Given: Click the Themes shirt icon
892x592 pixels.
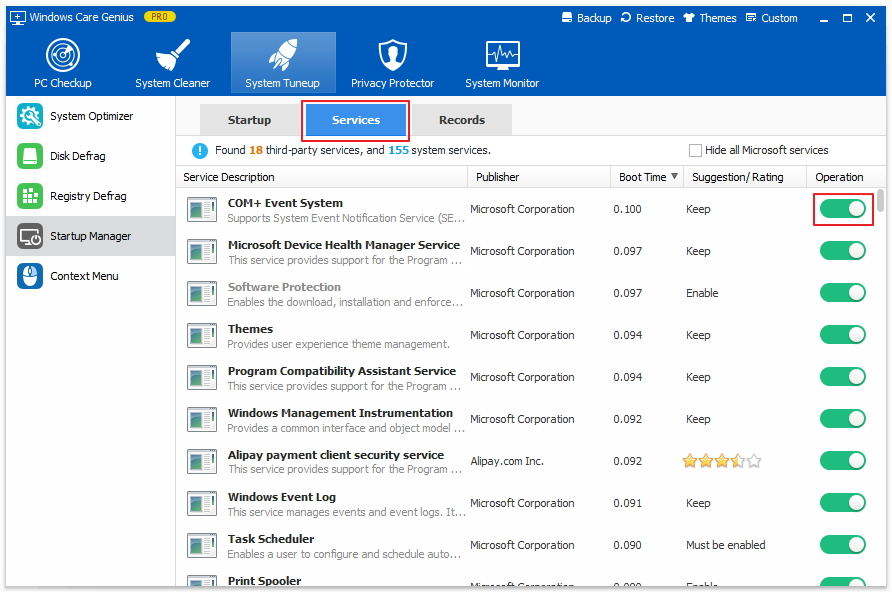Looking at the screenshot, I should point(689,18).
